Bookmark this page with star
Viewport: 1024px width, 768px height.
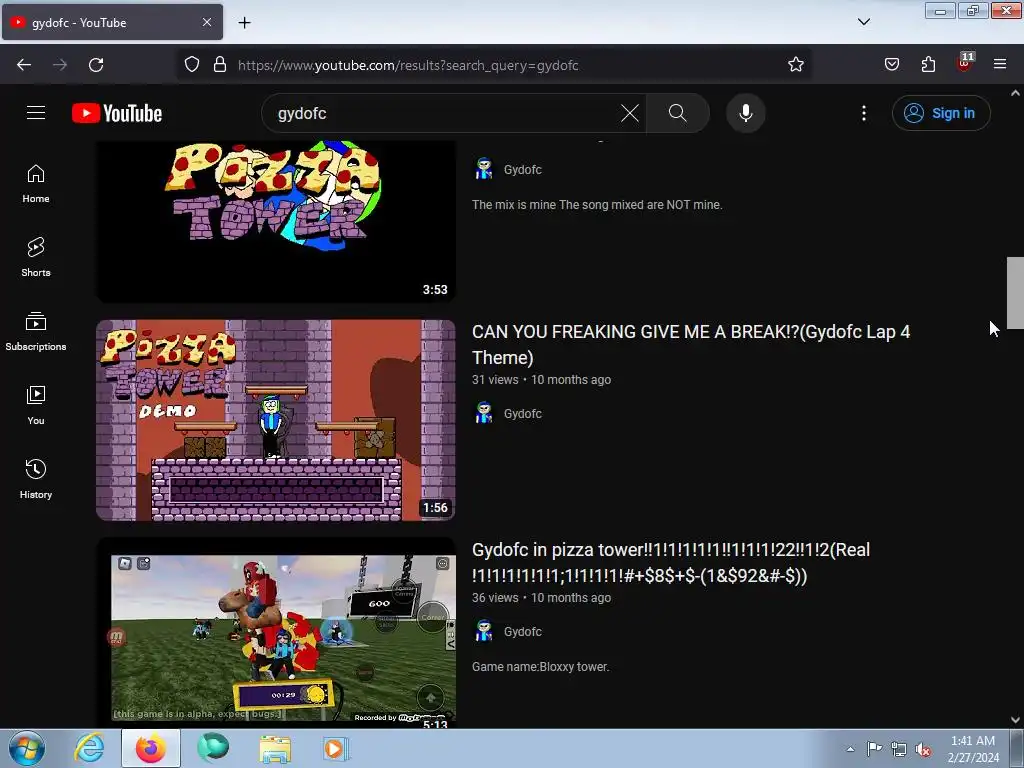click(x=795, y=65)
